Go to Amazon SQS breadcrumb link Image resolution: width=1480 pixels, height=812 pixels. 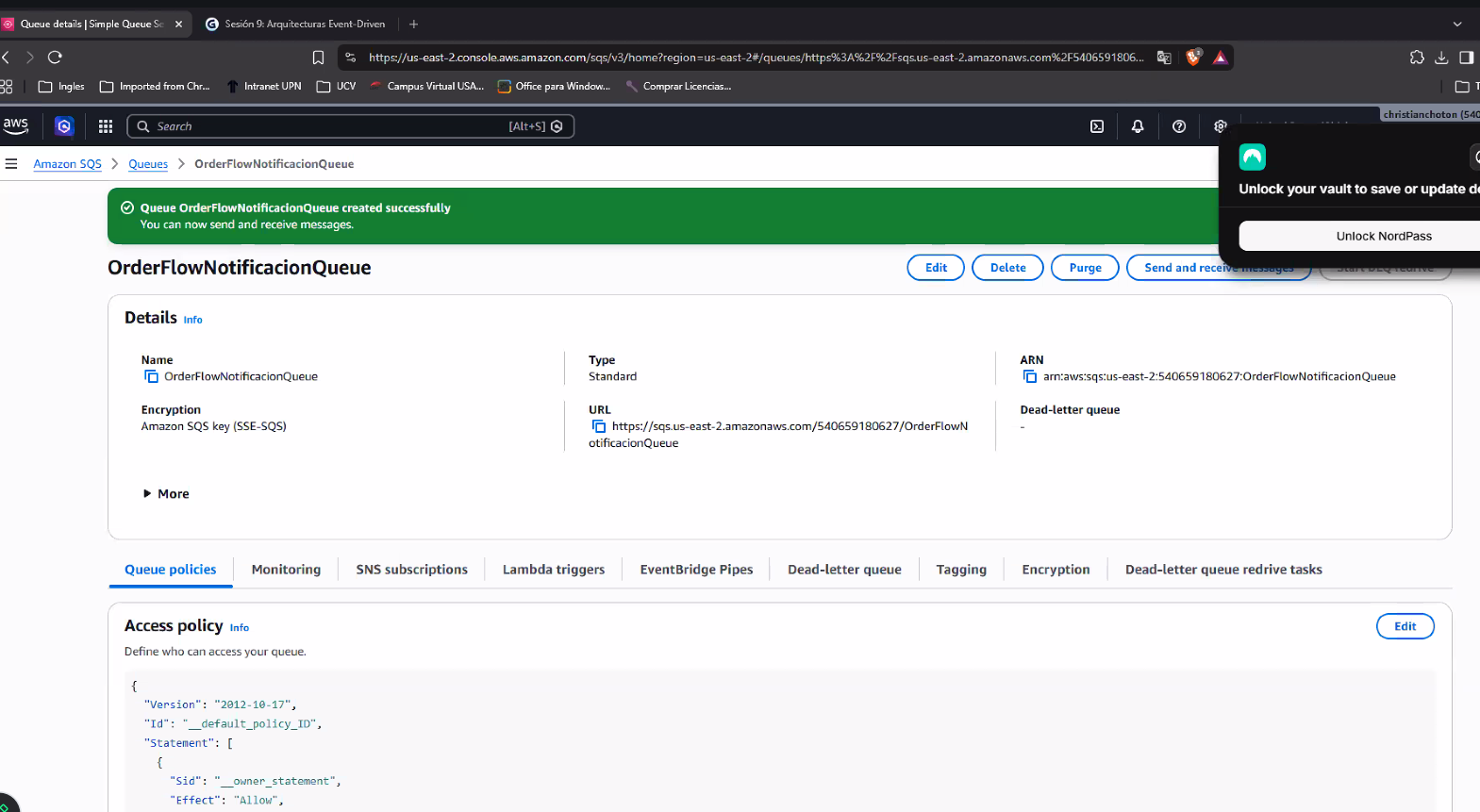click(67, 164)
